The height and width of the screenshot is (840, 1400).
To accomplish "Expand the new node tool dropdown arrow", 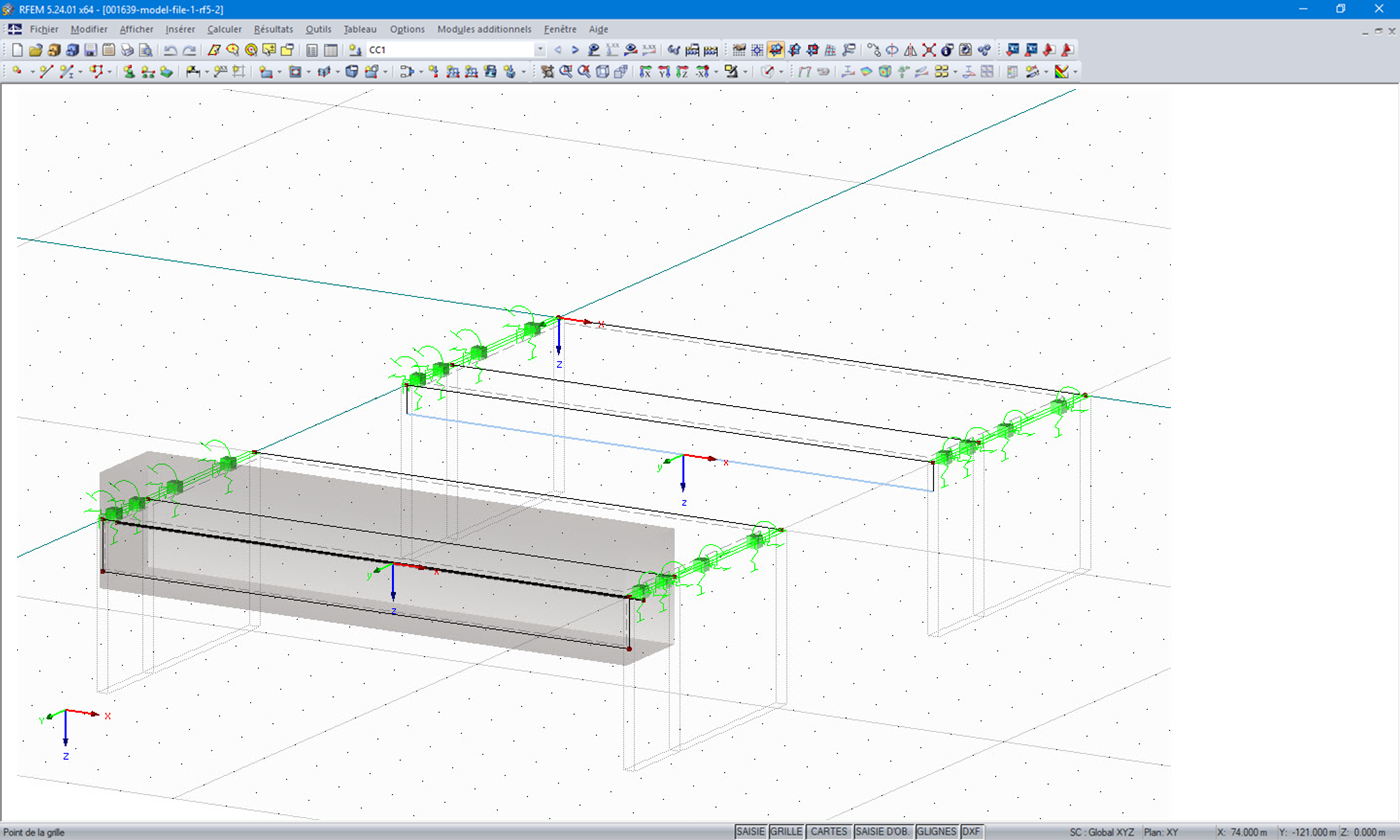I will pos(32,72).
